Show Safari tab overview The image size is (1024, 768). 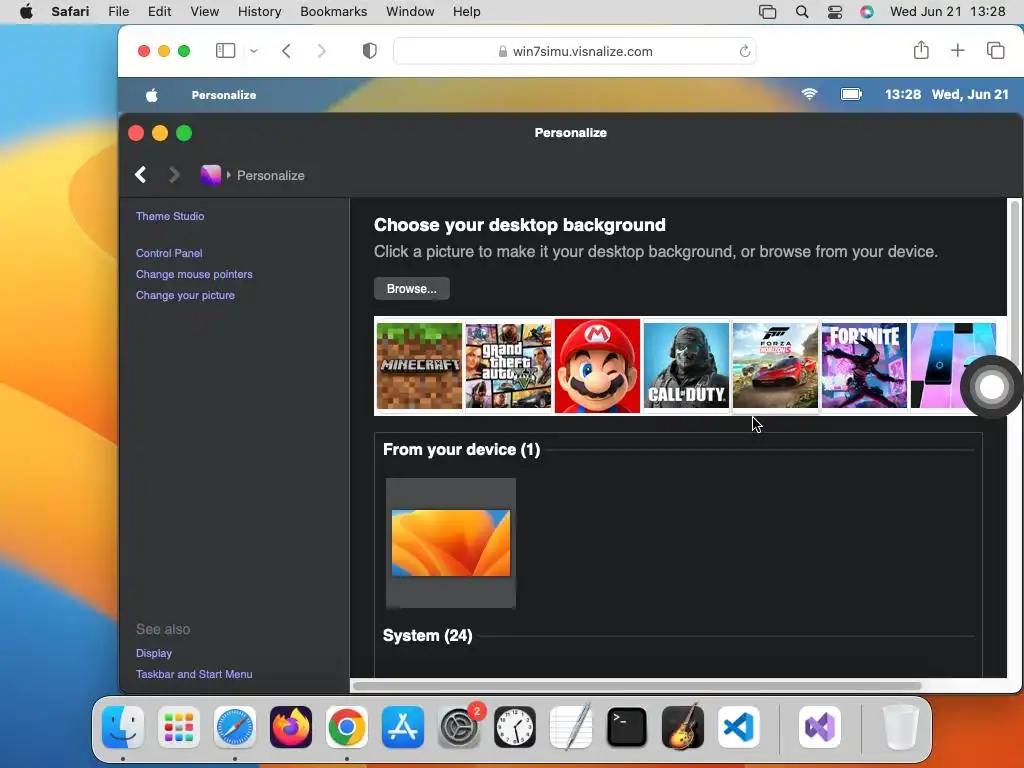pyautogui.click(x=995, y=50)
